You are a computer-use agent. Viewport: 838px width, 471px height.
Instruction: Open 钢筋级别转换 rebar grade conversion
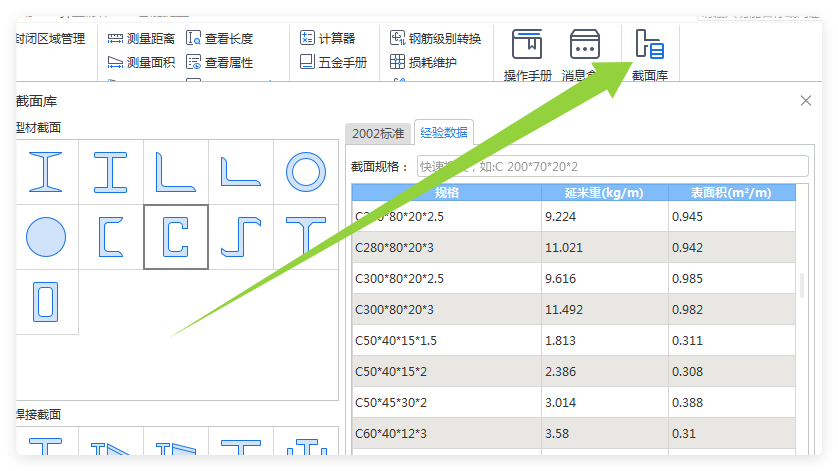tap(436, 38)
